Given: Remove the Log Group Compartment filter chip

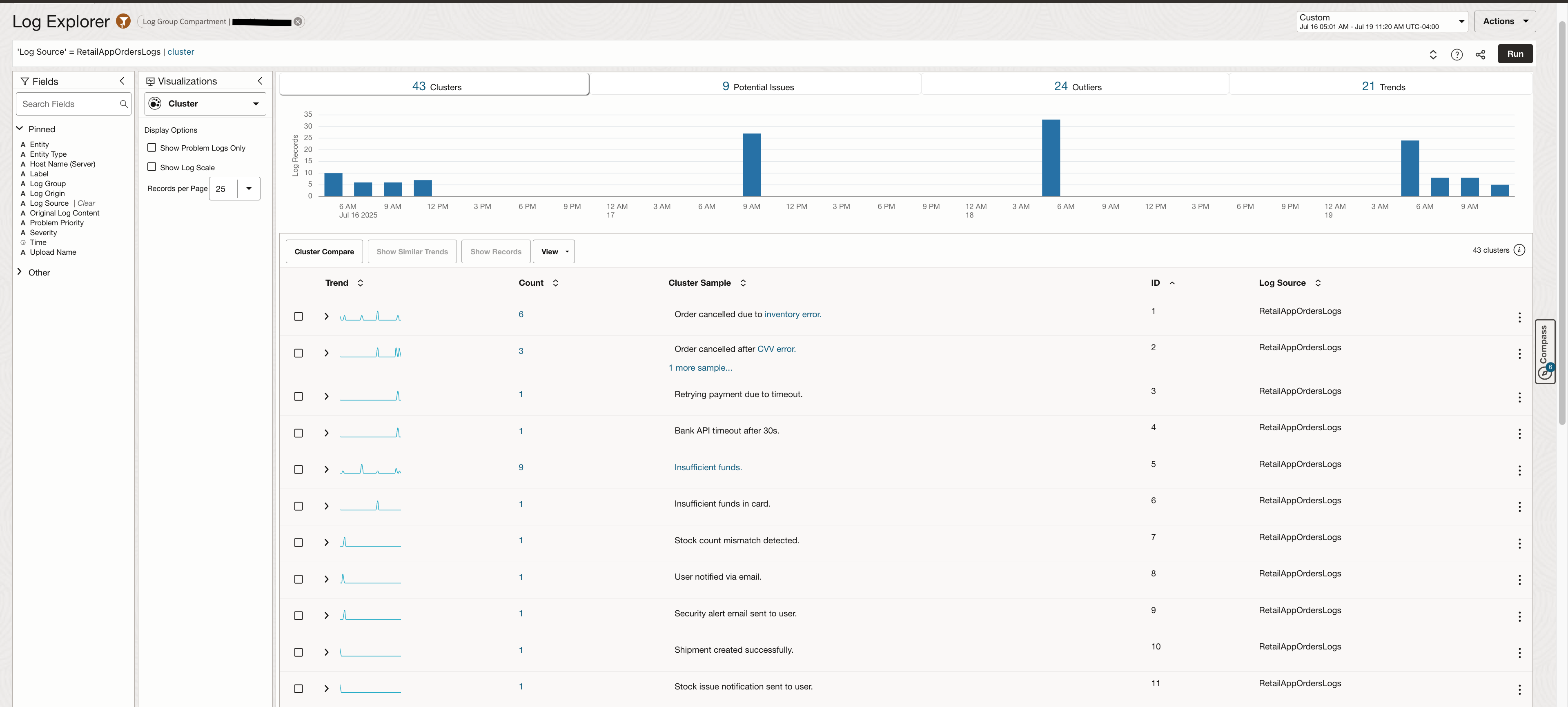Looking at the screenshot, I should [298, 21].
